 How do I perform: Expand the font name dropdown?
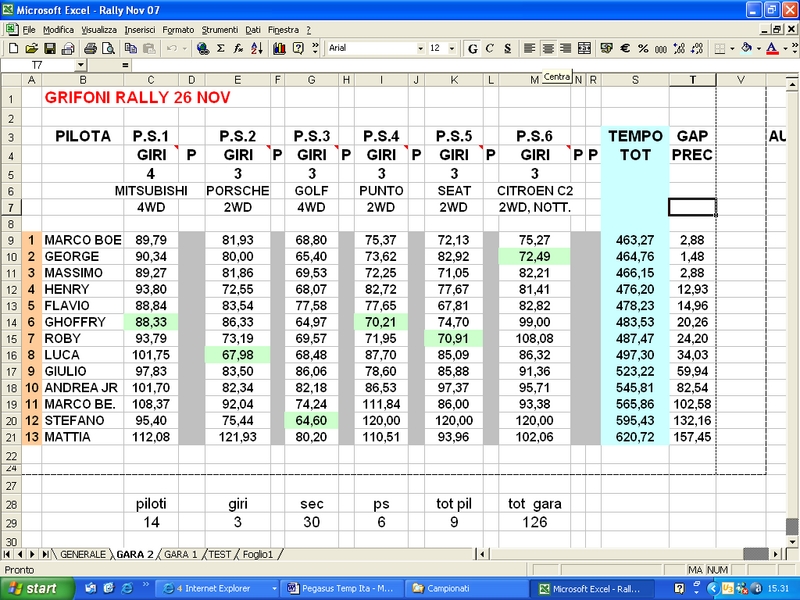click(x=420, y=48)
